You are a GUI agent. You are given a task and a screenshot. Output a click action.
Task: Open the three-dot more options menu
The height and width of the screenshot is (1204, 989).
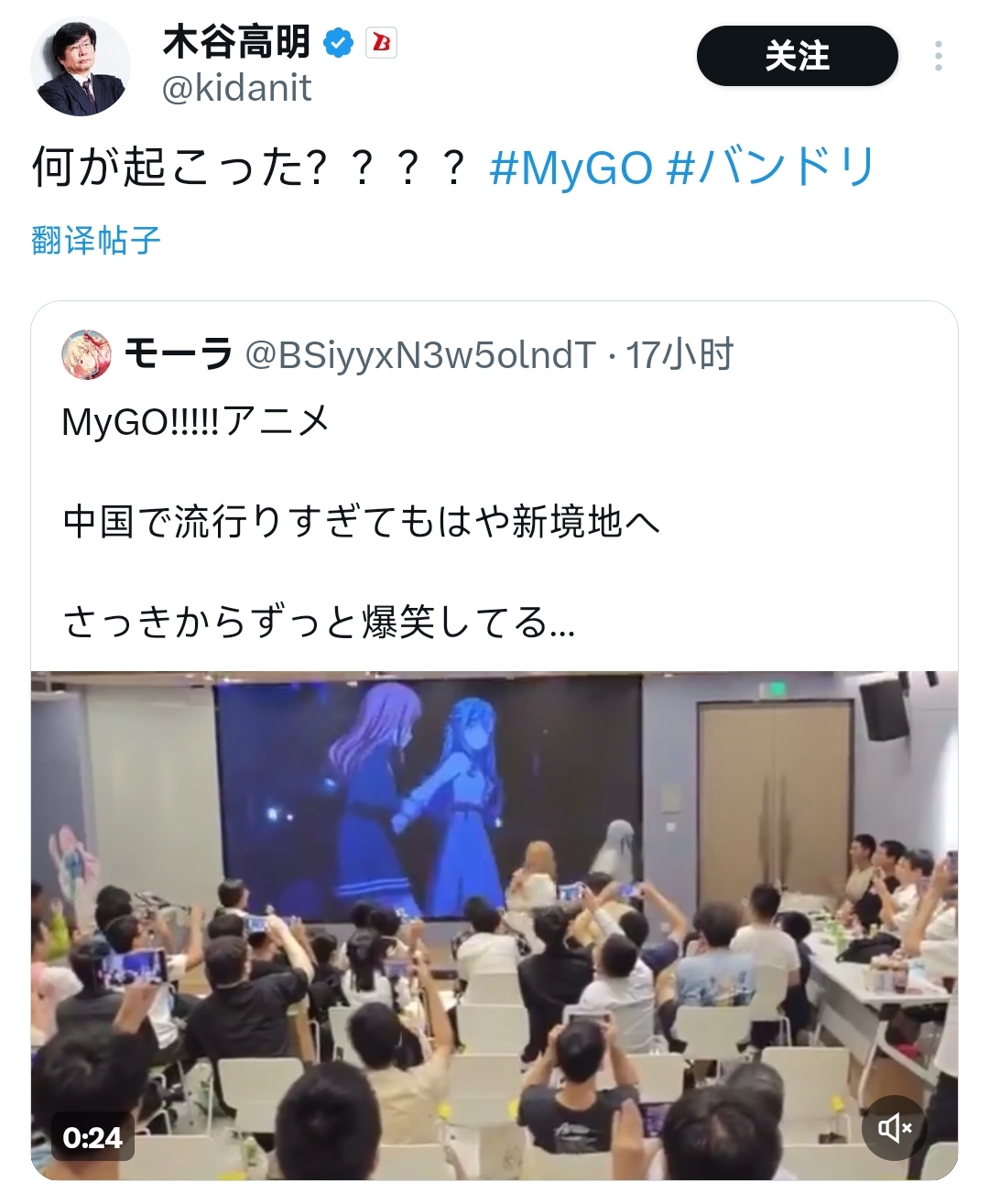click(x=939, y=56)
